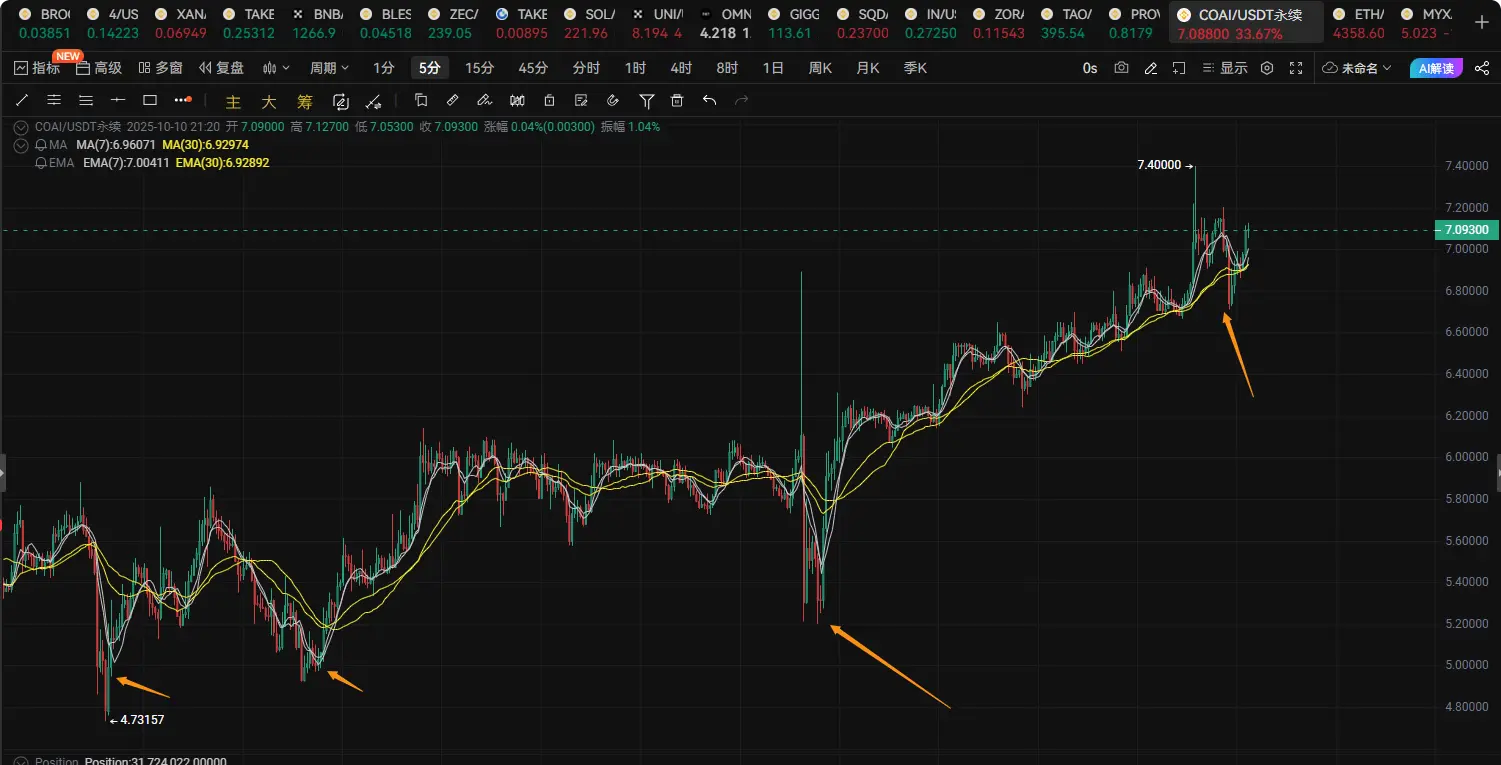Open the candlestick chart type dropdown

point(275,68)
